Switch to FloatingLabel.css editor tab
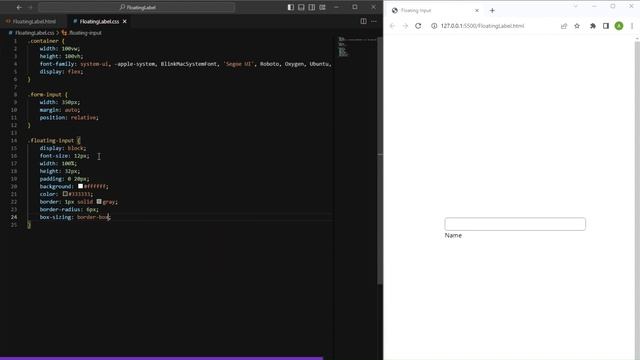 point(99,22)
